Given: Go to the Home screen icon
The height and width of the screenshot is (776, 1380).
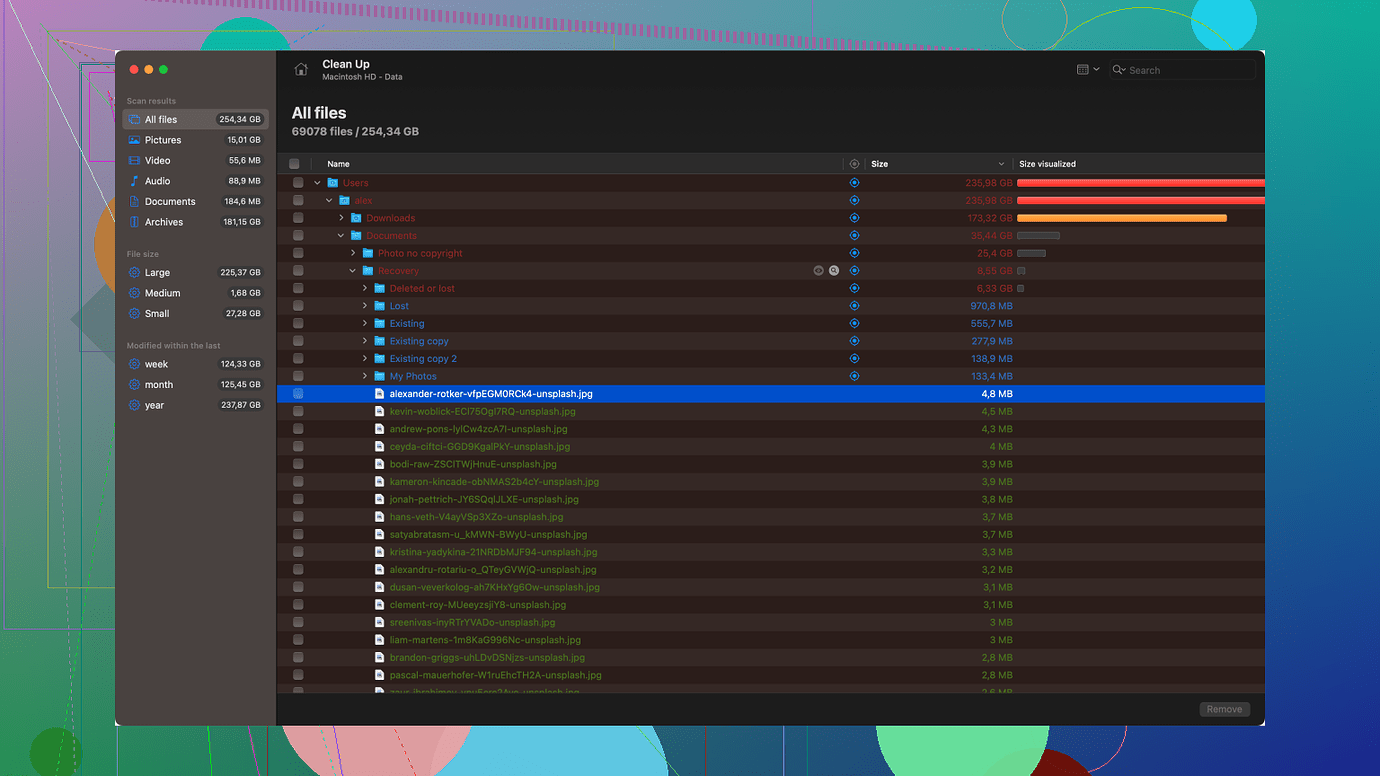Looking at the screenshot, I should (301, 70).
